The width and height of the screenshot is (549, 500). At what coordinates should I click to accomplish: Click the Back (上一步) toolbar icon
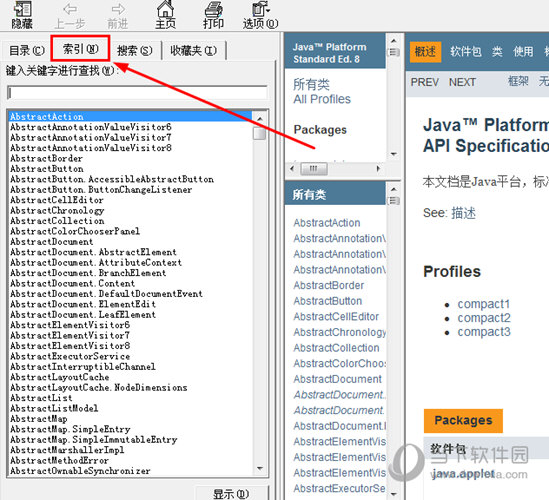pyautogui.click(x=70, y=15)
